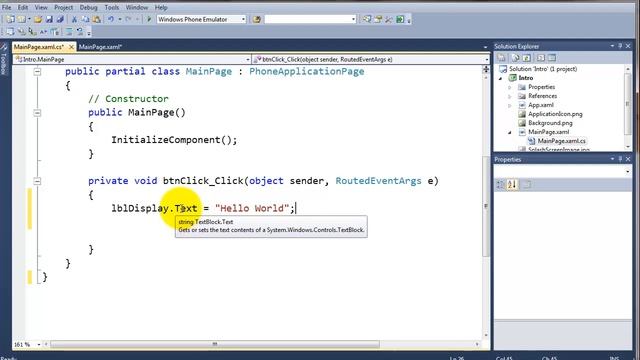640x360 pixels.
Task: Click the green Extension Manager toolbar icon
Action: [400, 19]
